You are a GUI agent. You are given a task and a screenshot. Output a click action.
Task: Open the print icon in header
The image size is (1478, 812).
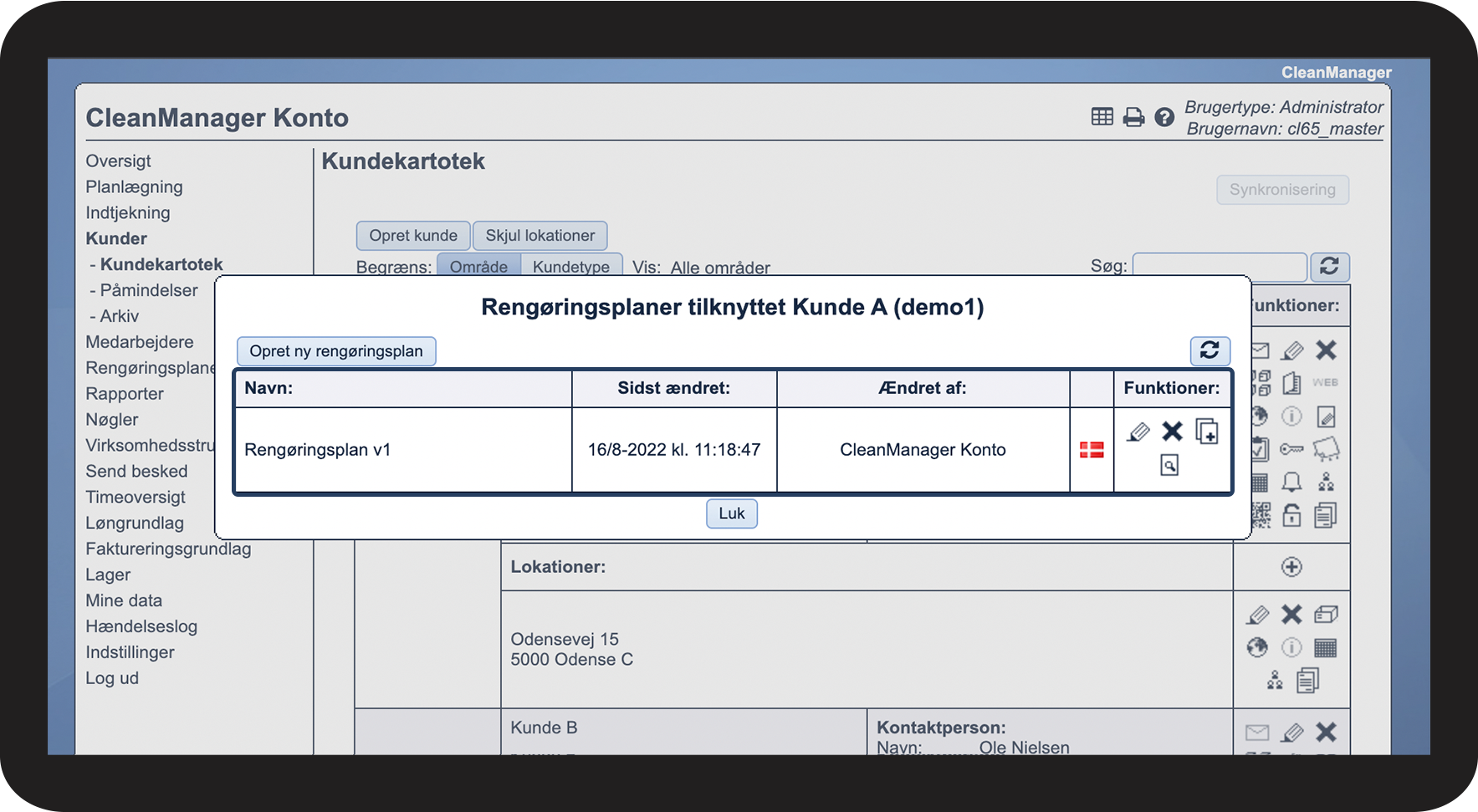click(1133, 117)
